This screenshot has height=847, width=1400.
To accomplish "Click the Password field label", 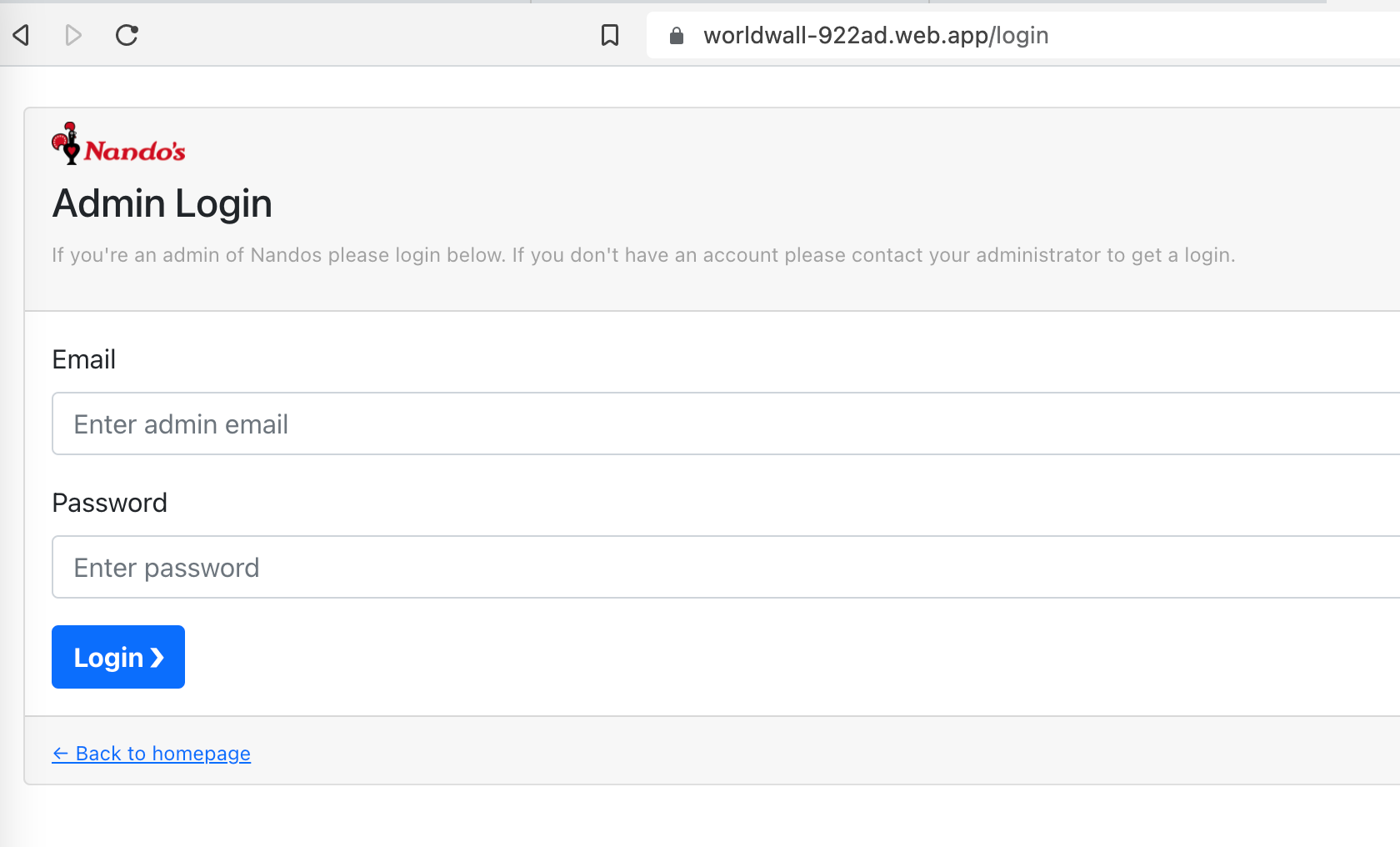I will pyautogui.click(x=109, y=503).
